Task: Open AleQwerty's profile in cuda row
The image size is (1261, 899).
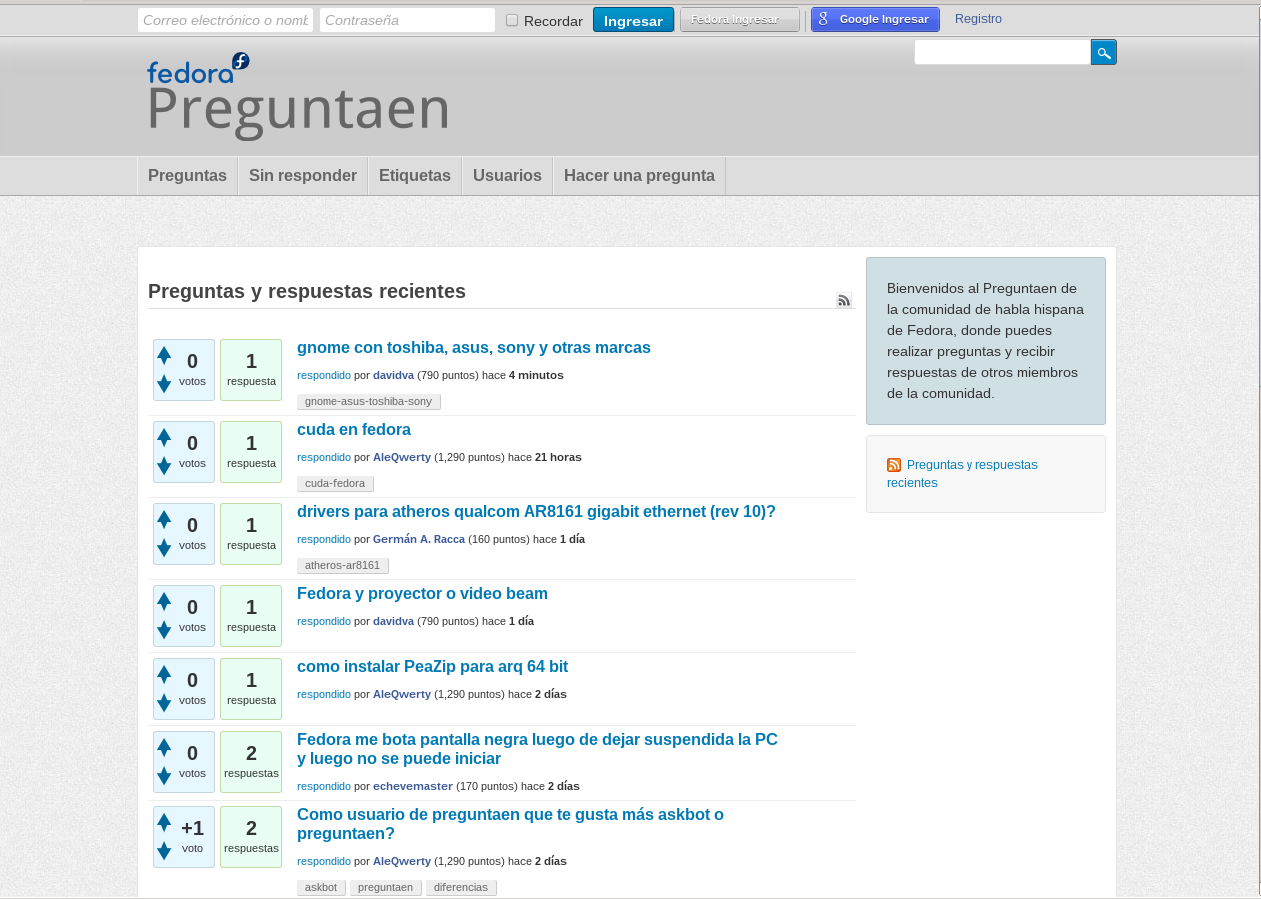Action: click(402, 457)
